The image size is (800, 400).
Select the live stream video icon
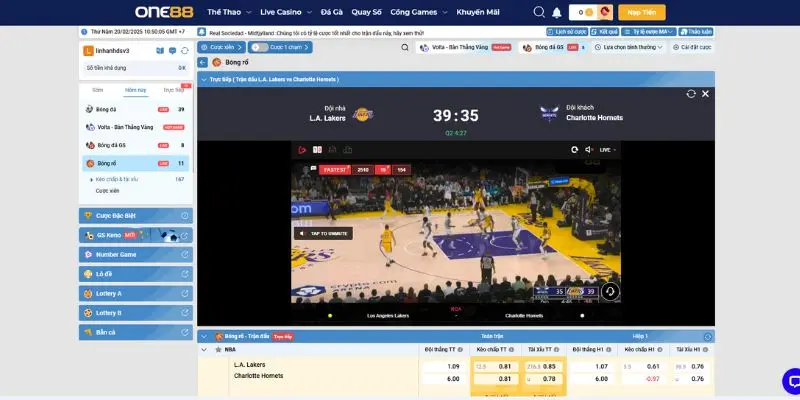[x=302, y=150]
